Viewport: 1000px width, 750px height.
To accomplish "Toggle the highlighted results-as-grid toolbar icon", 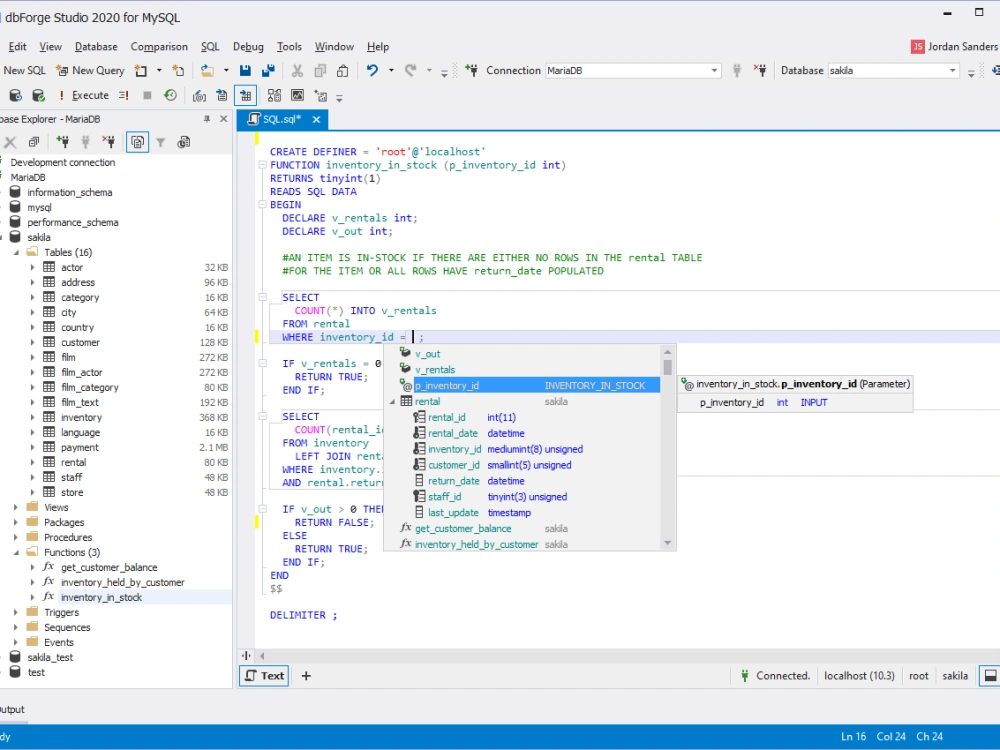I will [x=246, y=96].
